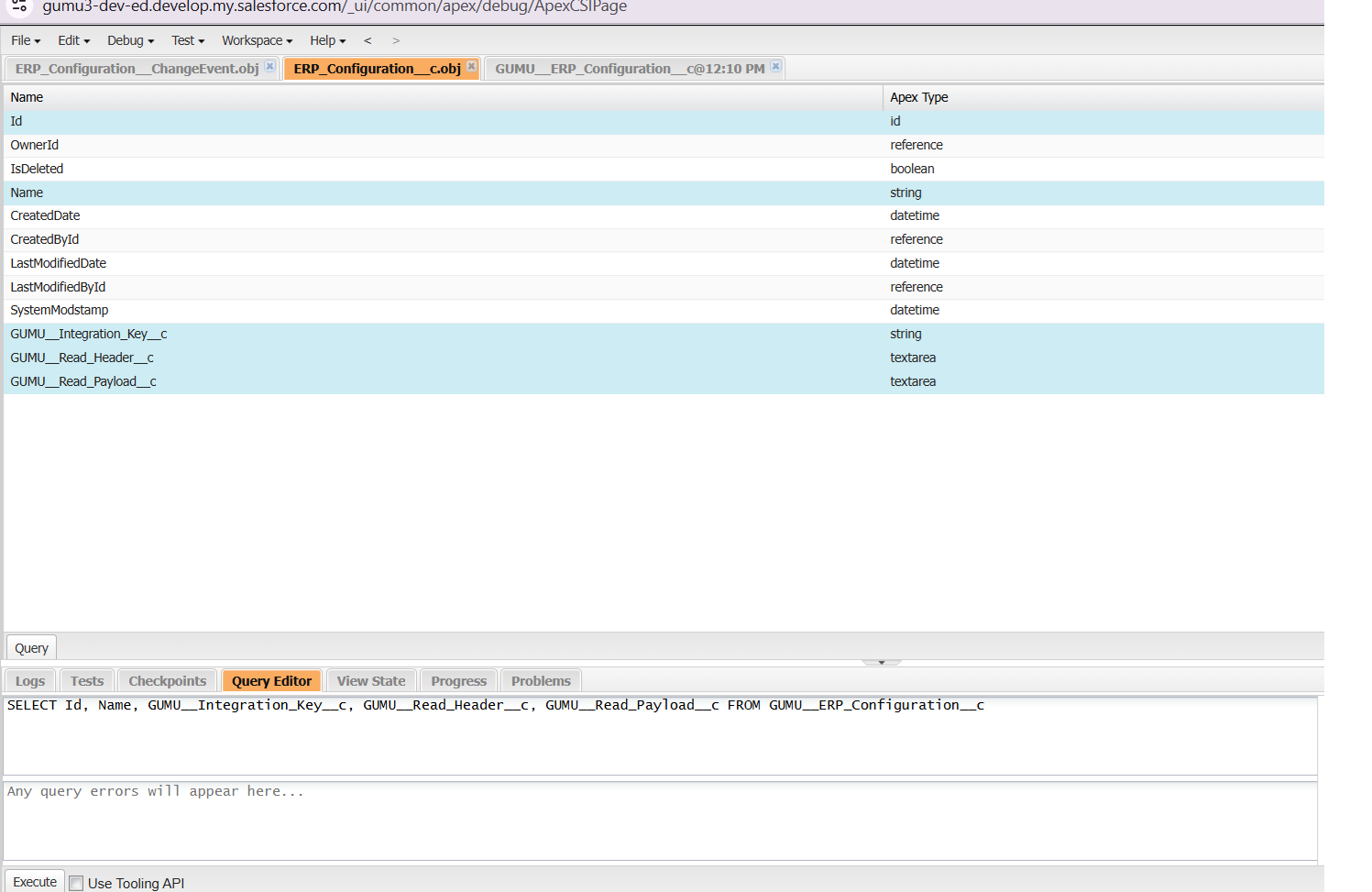This screenshot has height=892, width=1372.
Task: Click the site info icon in address bar
Action: click(19, 6)
